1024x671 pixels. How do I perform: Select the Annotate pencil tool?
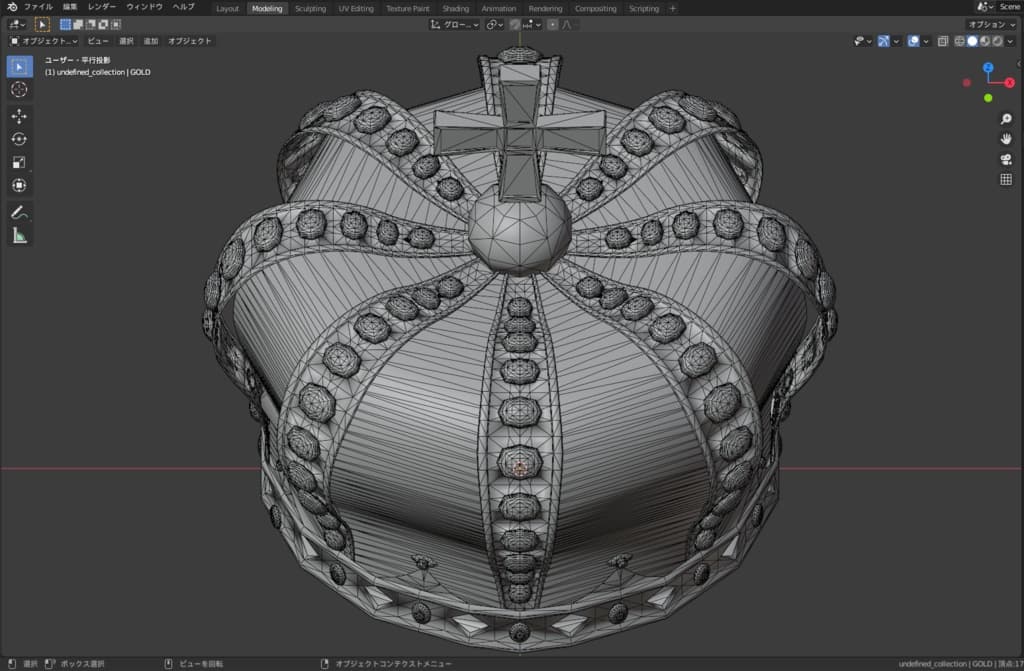pyautogui.click(x=19, y=212)
